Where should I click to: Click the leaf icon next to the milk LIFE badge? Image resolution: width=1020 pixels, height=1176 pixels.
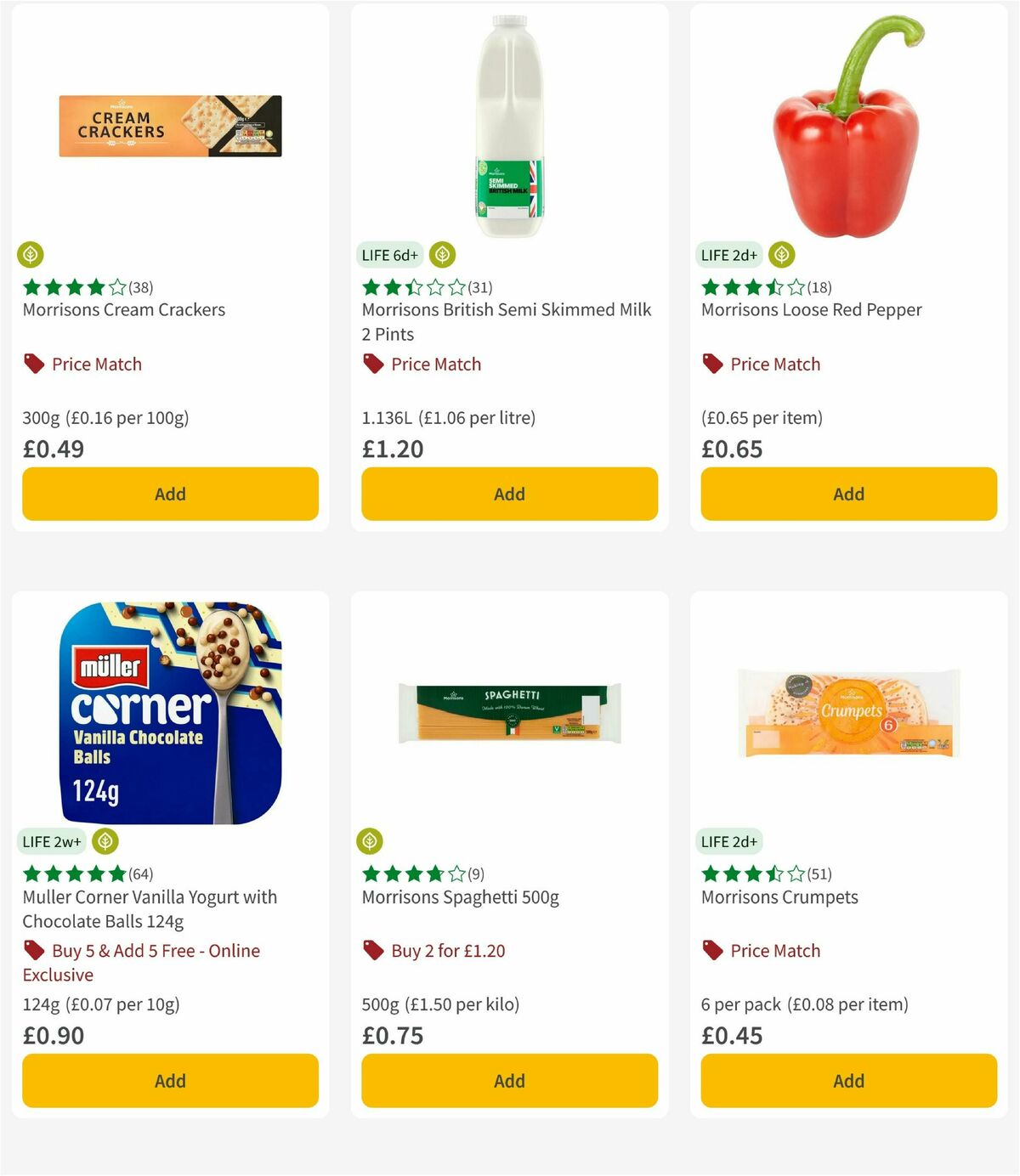coord(441,255)
